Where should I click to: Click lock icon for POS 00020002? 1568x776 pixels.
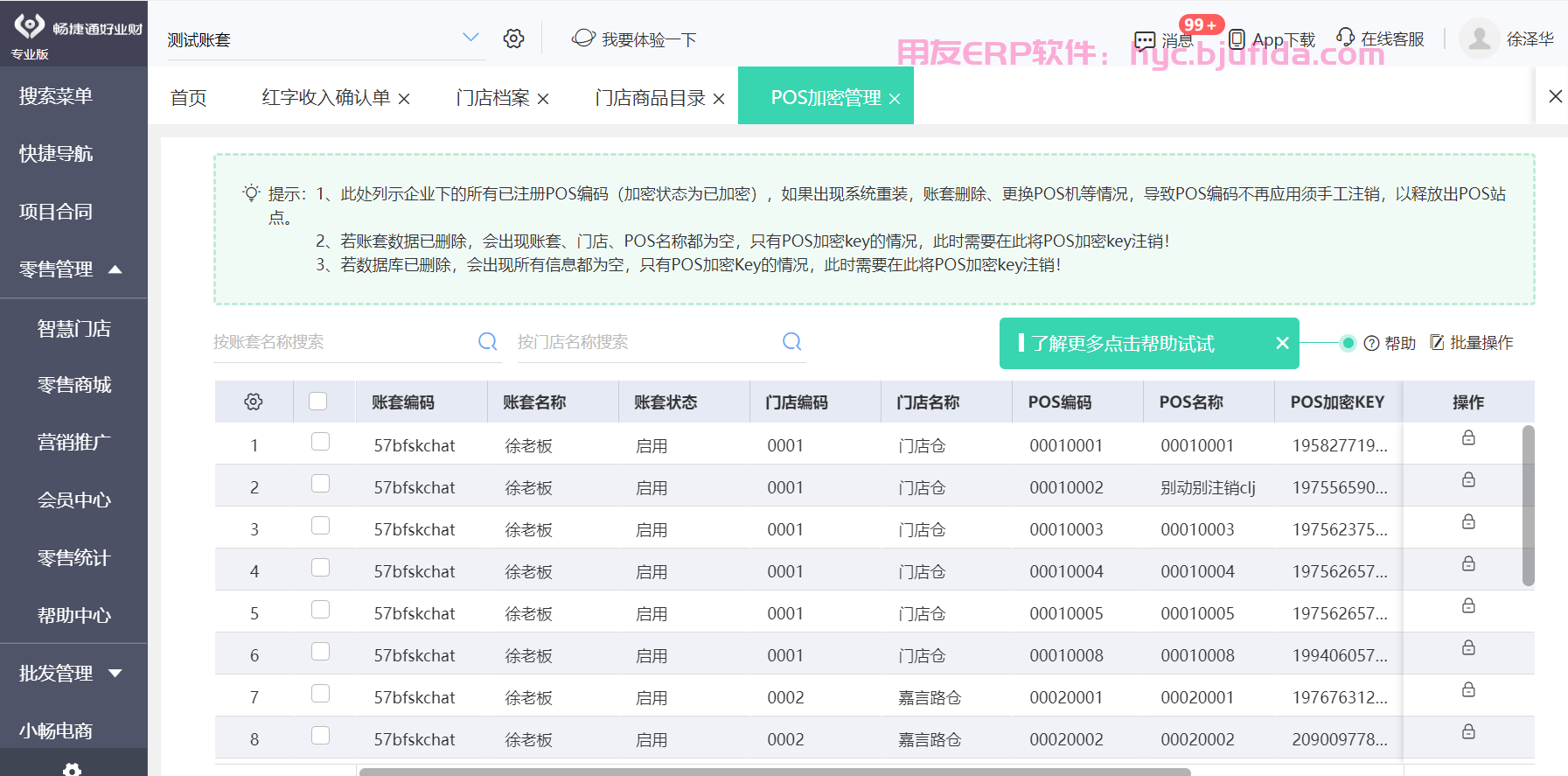[1468, 731]
